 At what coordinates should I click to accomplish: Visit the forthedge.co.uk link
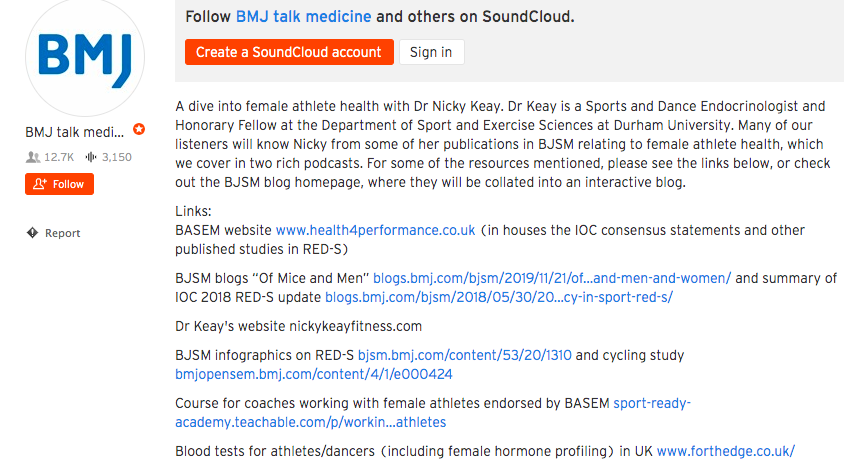726,451
